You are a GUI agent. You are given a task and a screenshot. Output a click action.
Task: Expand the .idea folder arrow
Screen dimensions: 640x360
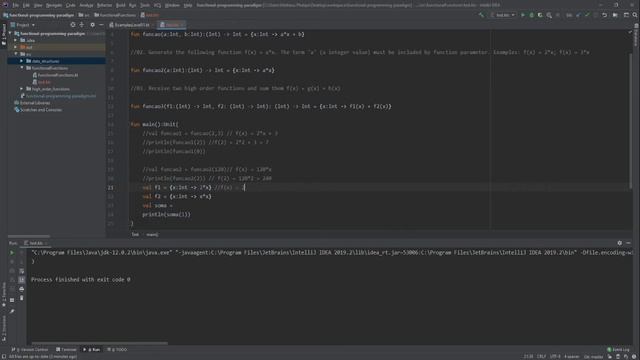[x=16, y=40]
